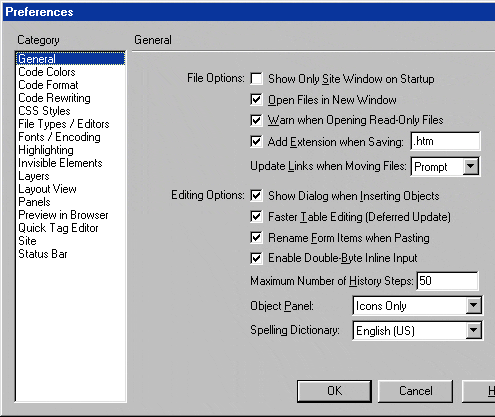Image resolution: width=495 pixels, height=417 pixels.
Task: Click the Maximum History Steps field
Action: click(447, 281)
